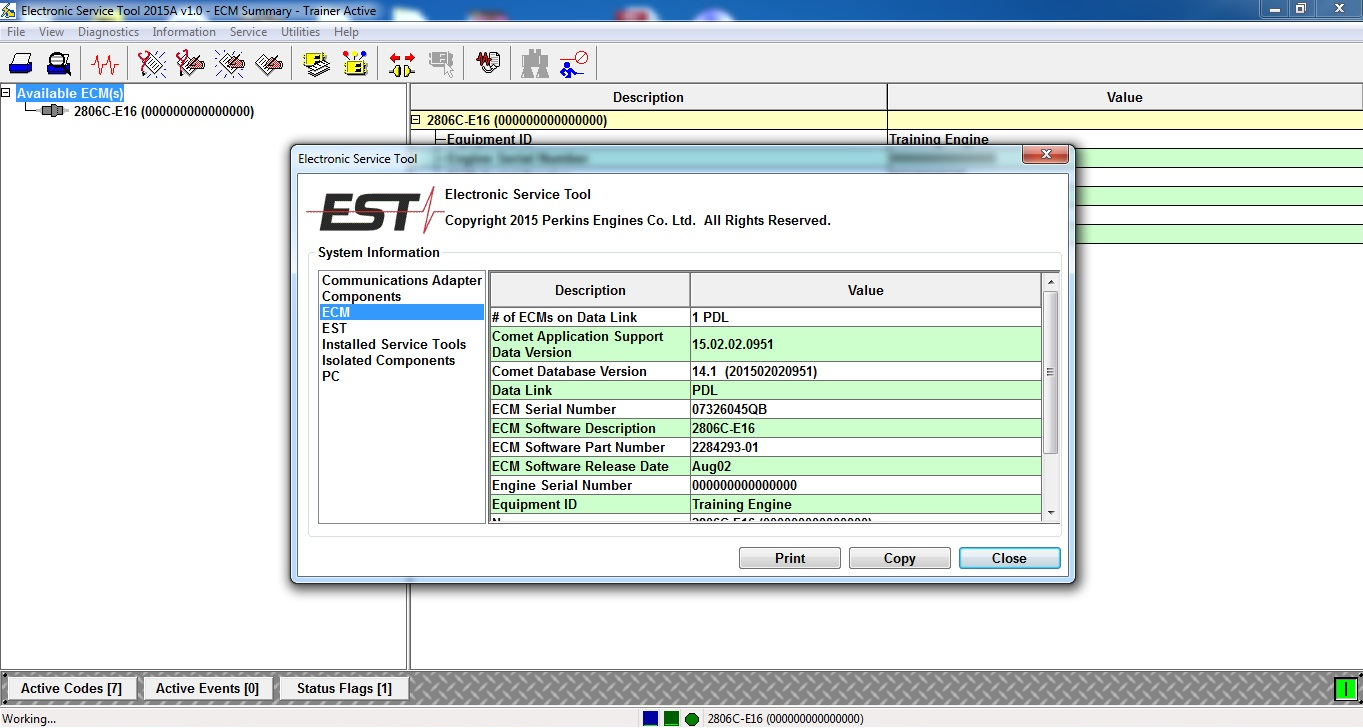Click the dialog Value column header
1363x728 pixels.
click(x=866, y=290)
